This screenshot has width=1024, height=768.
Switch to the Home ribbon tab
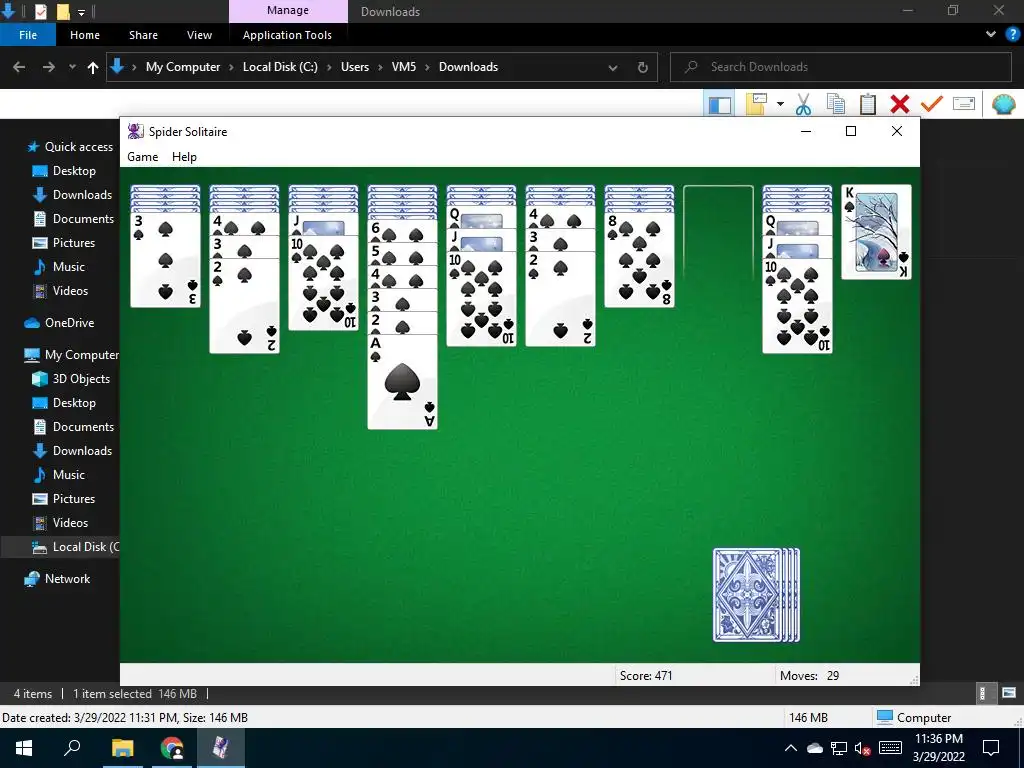coord(85,35)
